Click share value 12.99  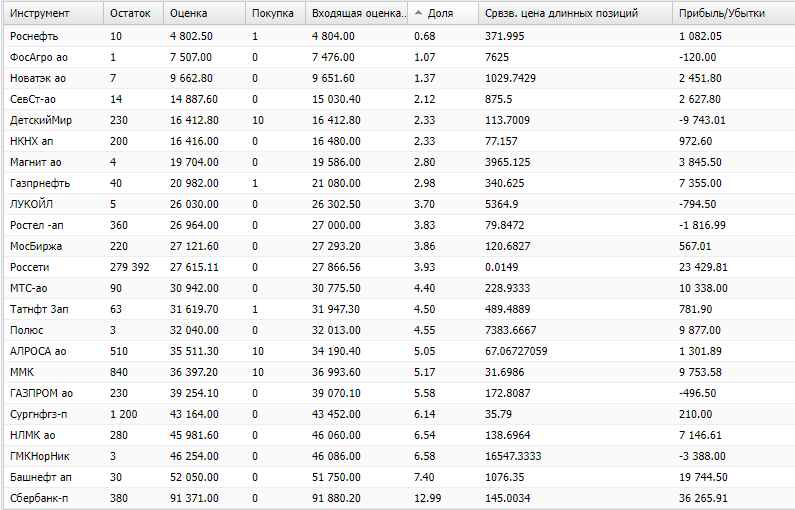click(x=427, y=498)
